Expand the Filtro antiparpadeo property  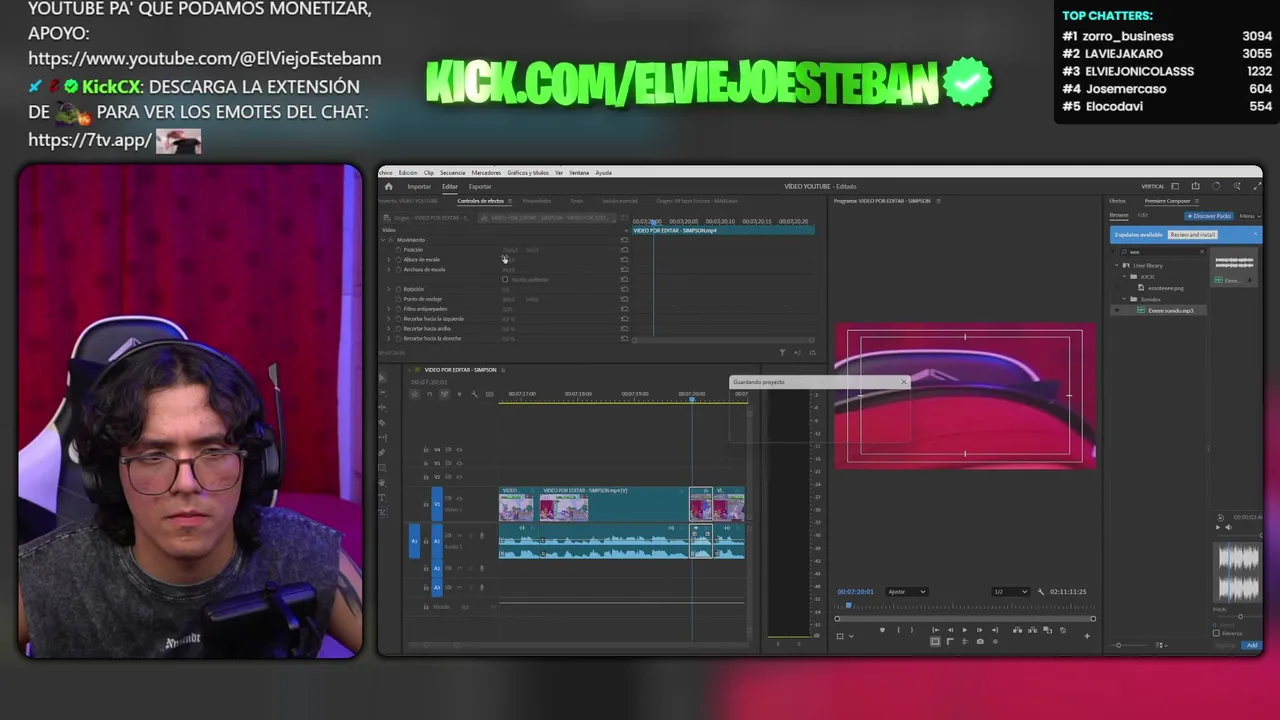[388, 309]
